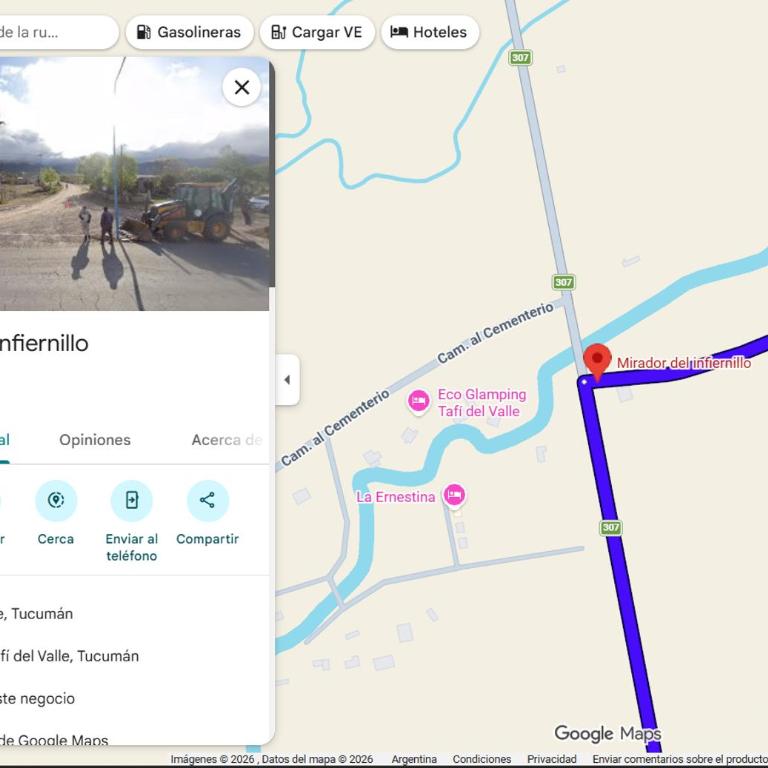Click the 307 shield on blue route
The height and width of the screenshot is (768, 768).
pyautogui.click(x=611, y=528)
